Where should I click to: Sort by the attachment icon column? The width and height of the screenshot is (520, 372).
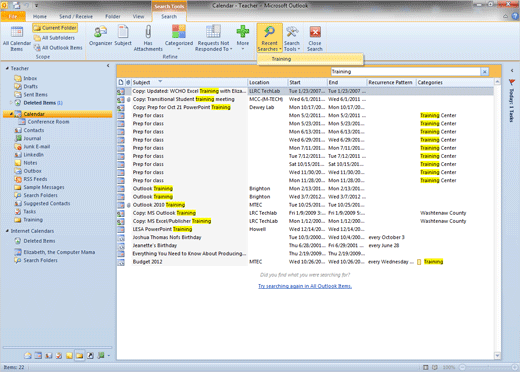pyautogui.click(x=128, y=82)
